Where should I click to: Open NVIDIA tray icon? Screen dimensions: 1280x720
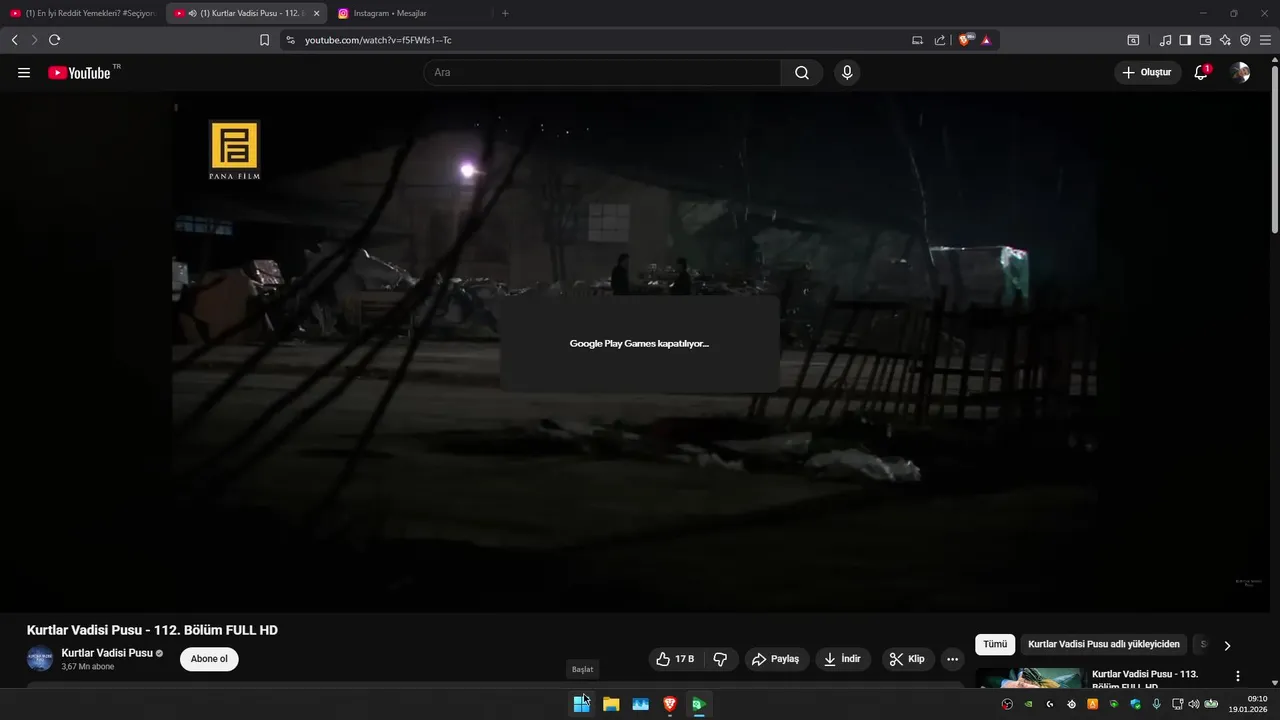click(1028, 704)
